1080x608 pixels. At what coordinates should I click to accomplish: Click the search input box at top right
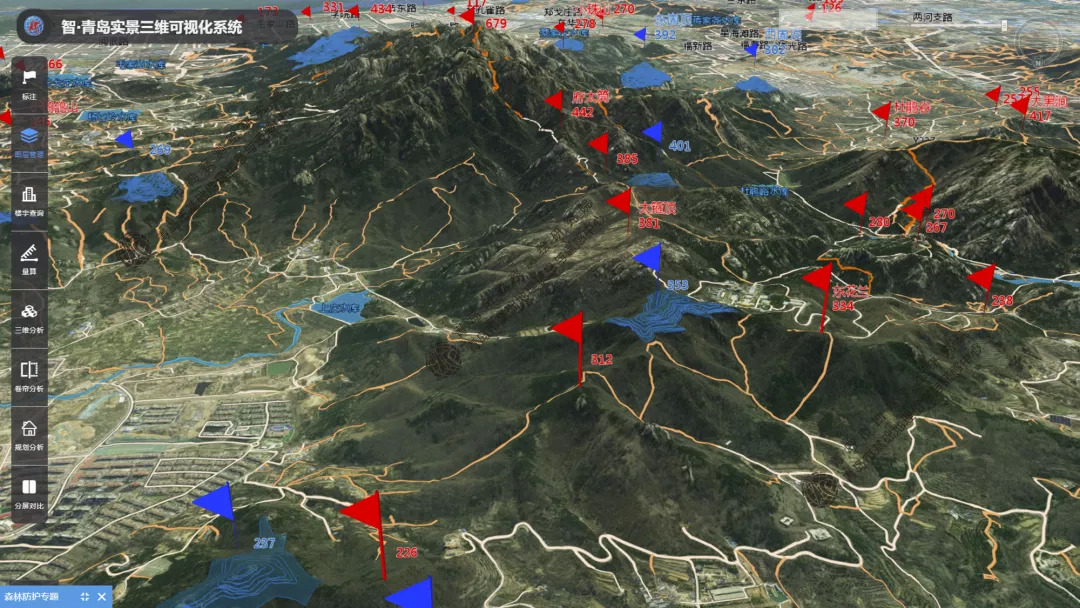pyautogui.click(x=828, y=17)
